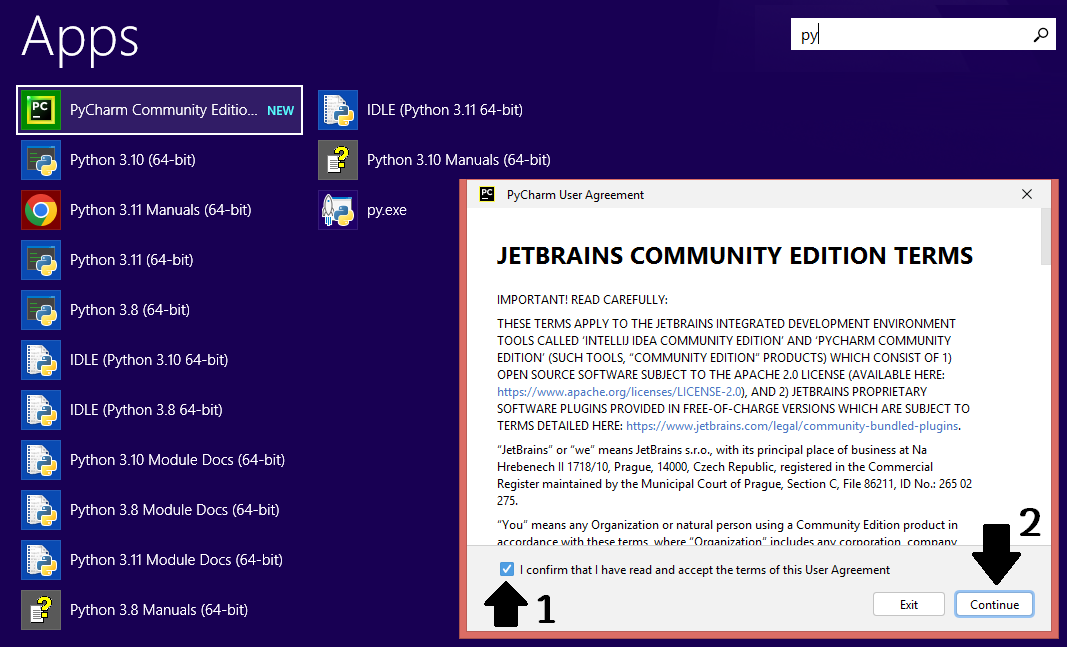Click the 'PyCharm User Agreement' window title
Viewport: 1067px width, 647px height.
(575, 195)
